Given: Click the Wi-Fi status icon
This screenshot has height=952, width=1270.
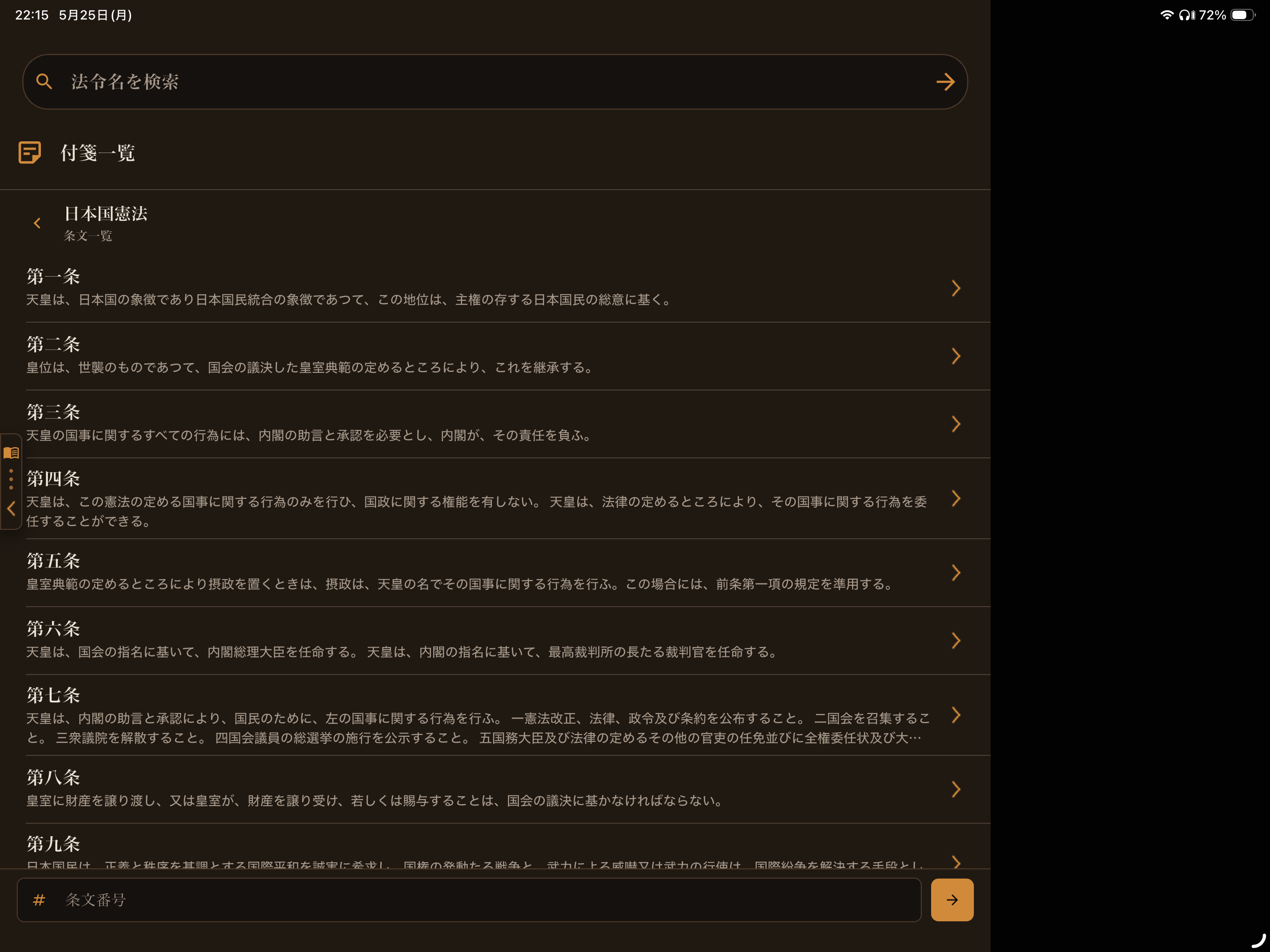Looking at the screenshot, I should point(1167,15).
